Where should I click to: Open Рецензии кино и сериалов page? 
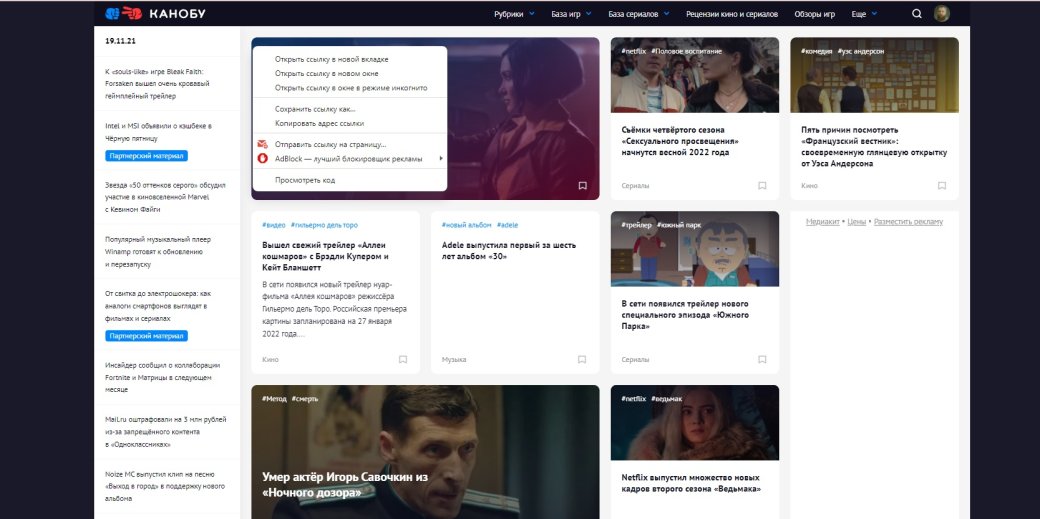click(732, 14)
